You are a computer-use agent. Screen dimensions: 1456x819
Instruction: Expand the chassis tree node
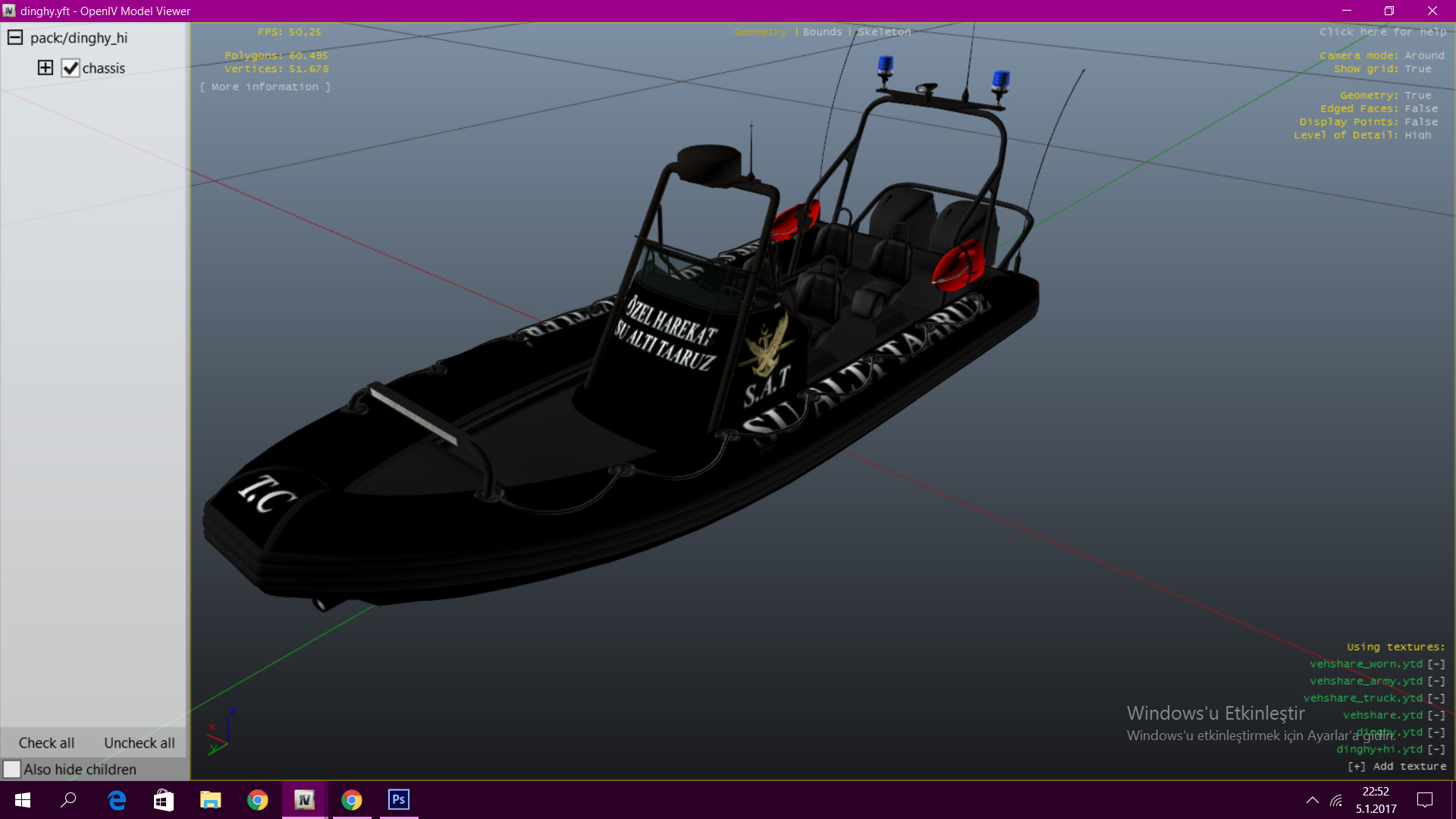45,67
